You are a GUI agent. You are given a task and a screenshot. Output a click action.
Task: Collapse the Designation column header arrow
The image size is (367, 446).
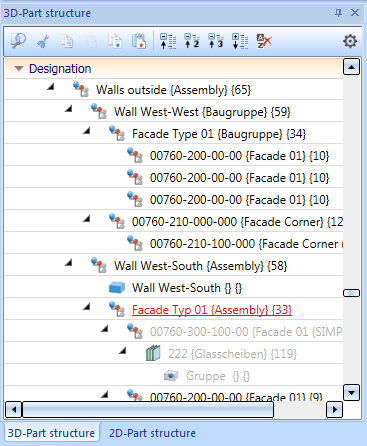pos(19,69)
